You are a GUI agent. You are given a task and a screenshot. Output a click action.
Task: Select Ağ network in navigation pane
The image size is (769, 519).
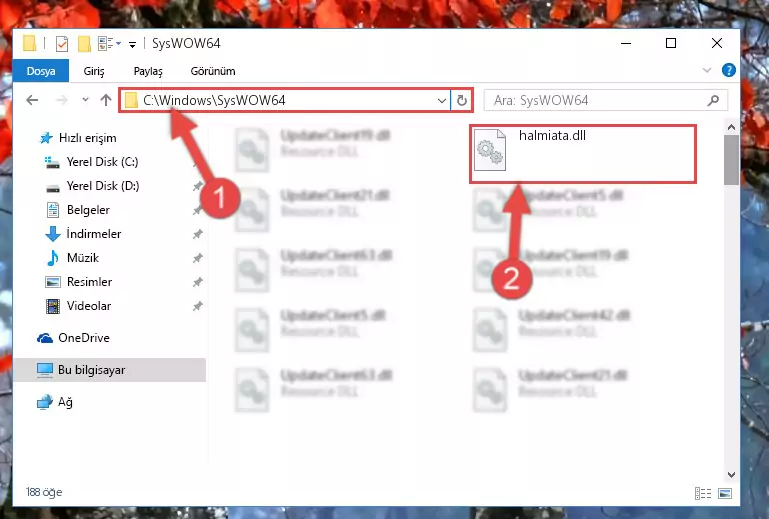55,402
